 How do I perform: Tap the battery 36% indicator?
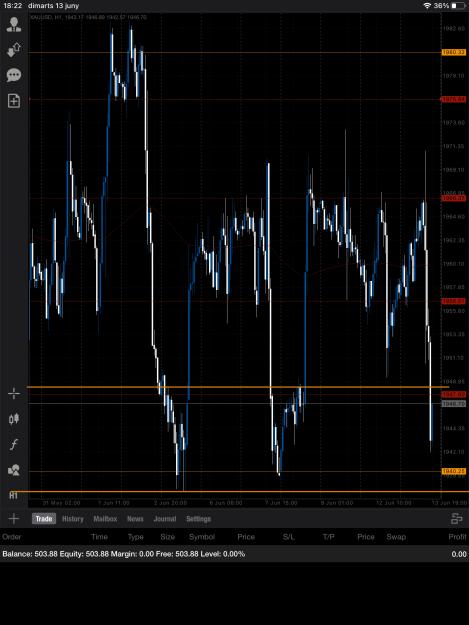[x=450, y=6]
